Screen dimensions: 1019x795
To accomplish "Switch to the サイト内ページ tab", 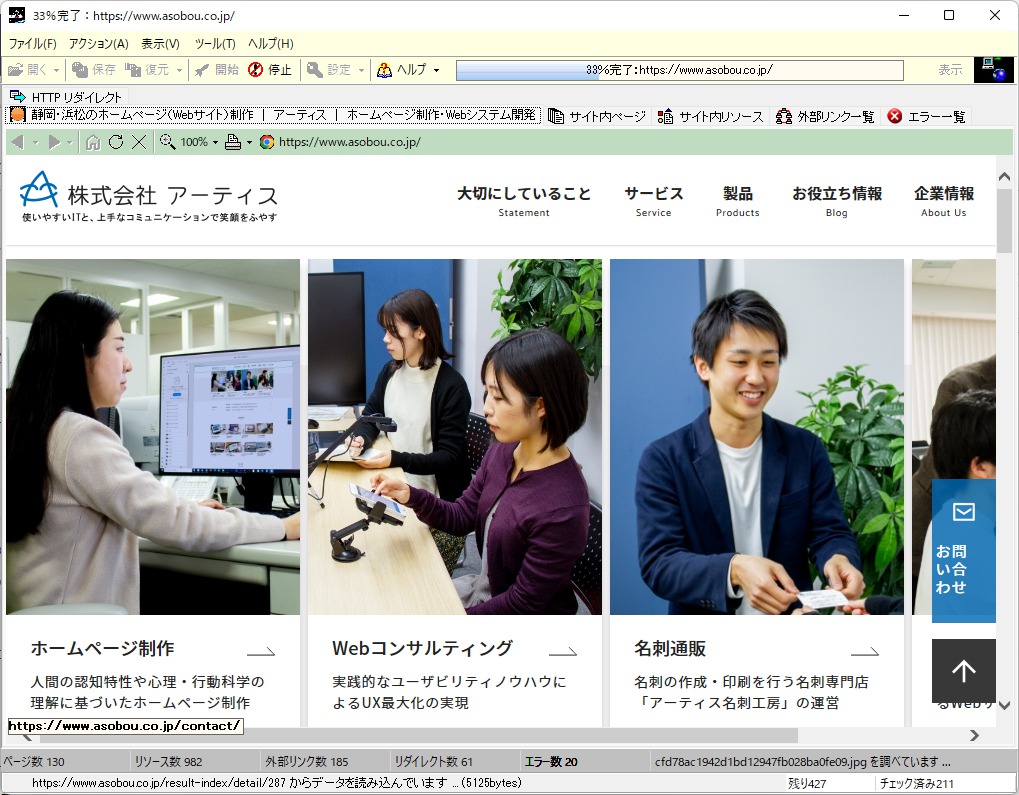I will (x=597, y=116).
